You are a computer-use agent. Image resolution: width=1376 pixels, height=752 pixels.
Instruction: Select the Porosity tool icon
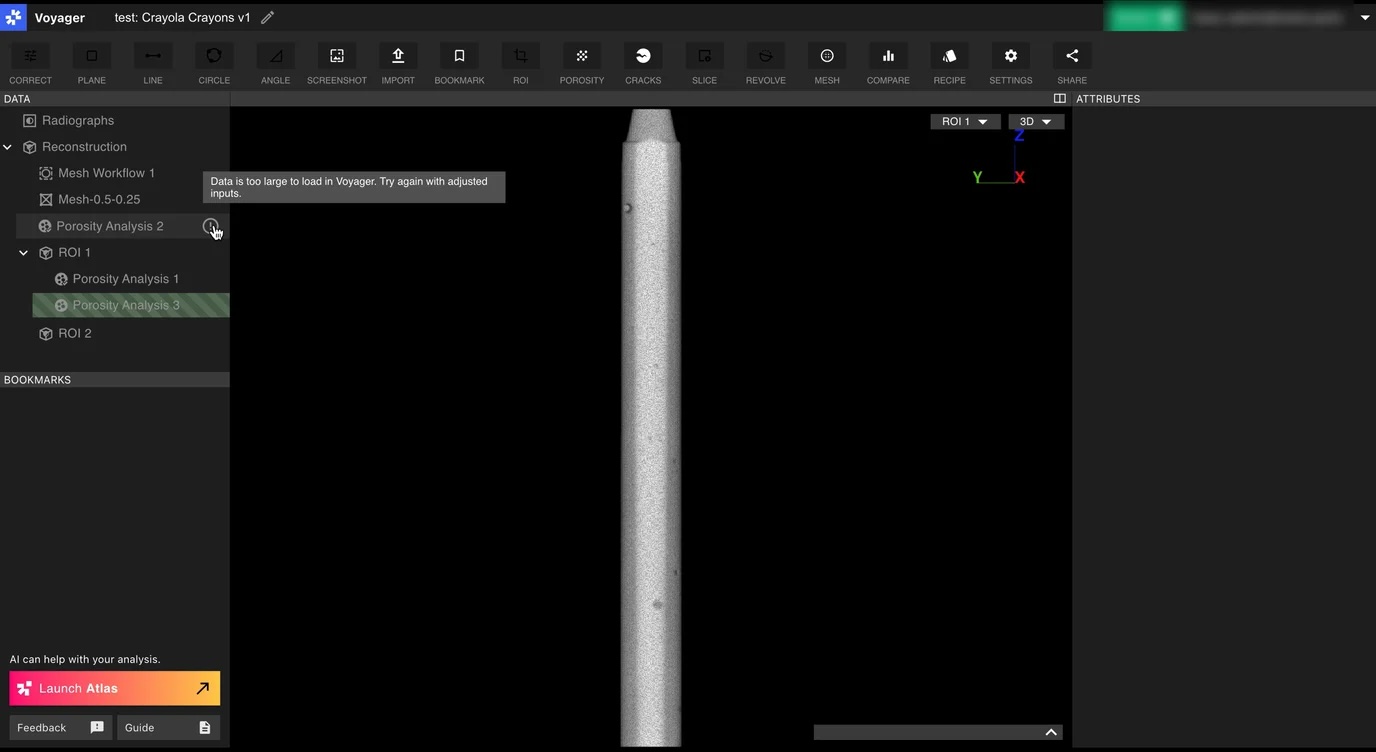(x=582, y=56)
